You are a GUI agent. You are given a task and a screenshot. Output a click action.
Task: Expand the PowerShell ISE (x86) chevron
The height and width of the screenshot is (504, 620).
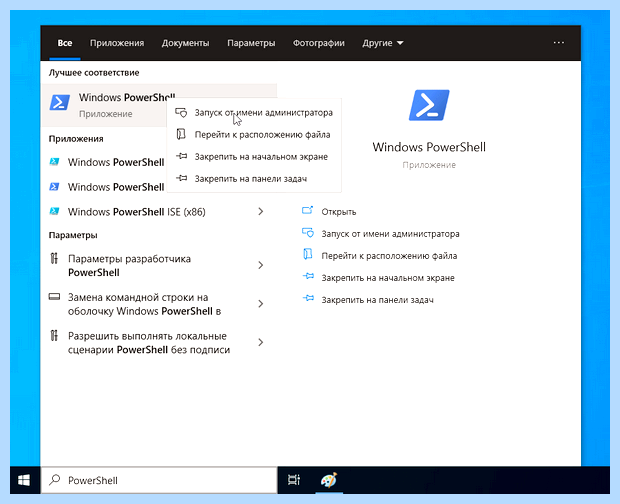(x=261, y=211)
